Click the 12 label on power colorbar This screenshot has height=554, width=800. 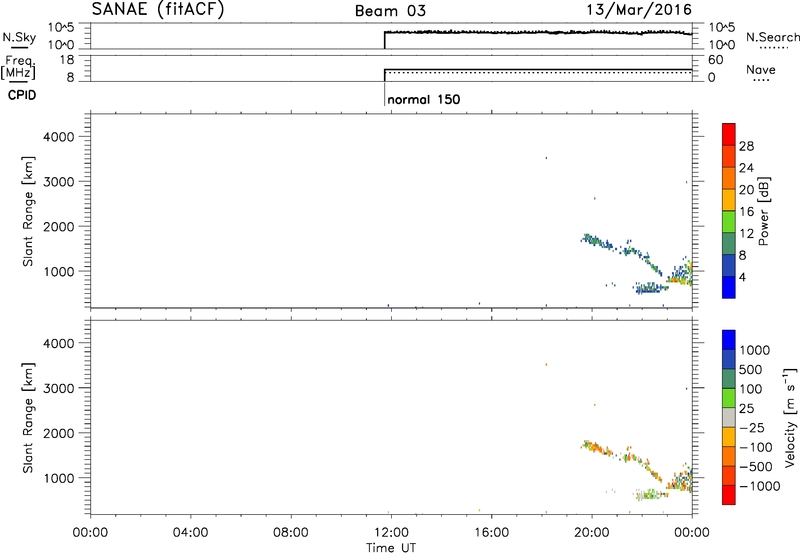click(x=746, y=234)
